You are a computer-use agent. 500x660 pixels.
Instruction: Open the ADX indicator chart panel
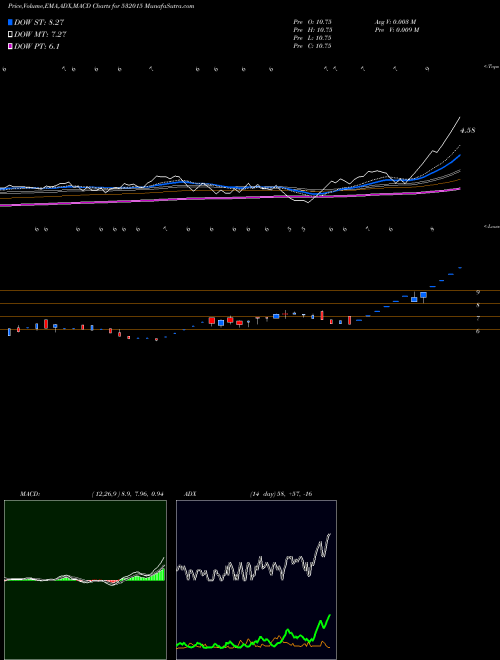click(256, 580)
